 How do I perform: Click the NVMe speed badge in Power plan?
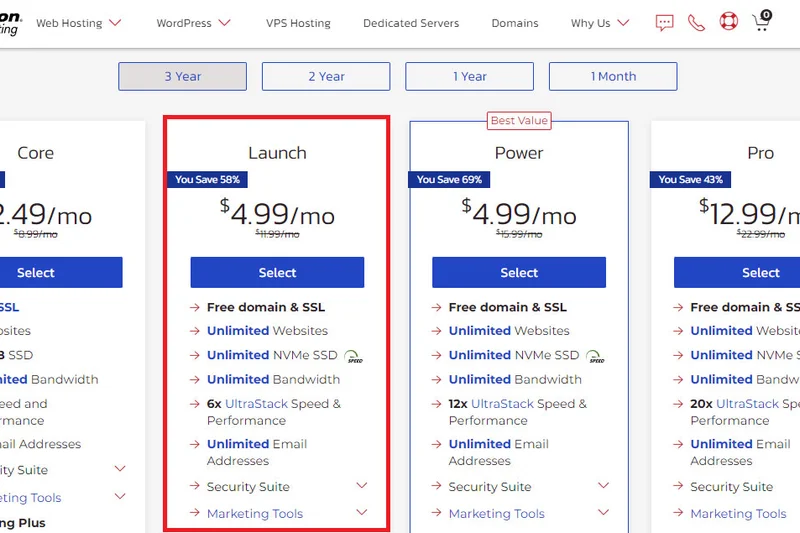(596, 356)
